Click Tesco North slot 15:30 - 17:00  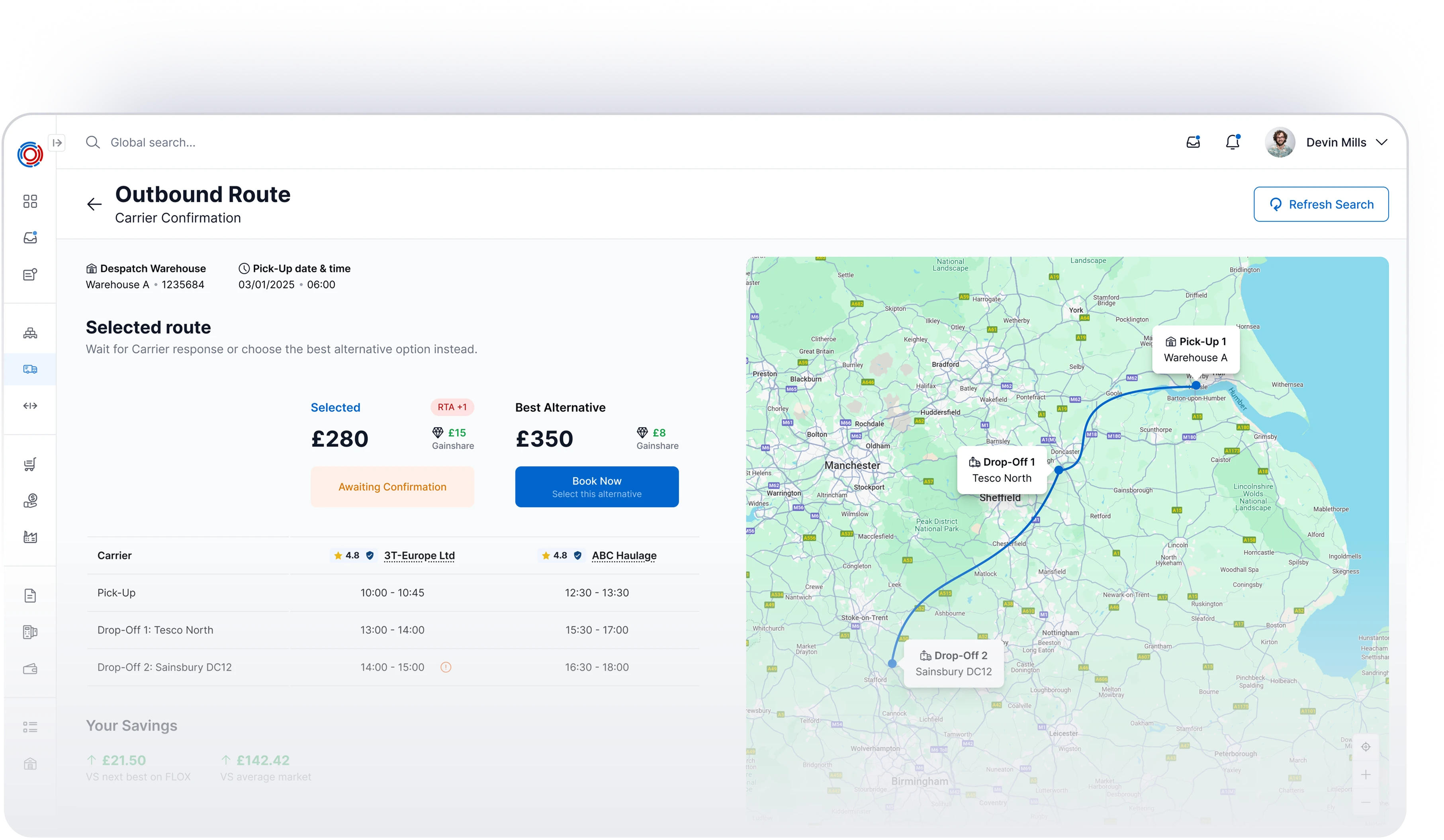coord(597,630)
